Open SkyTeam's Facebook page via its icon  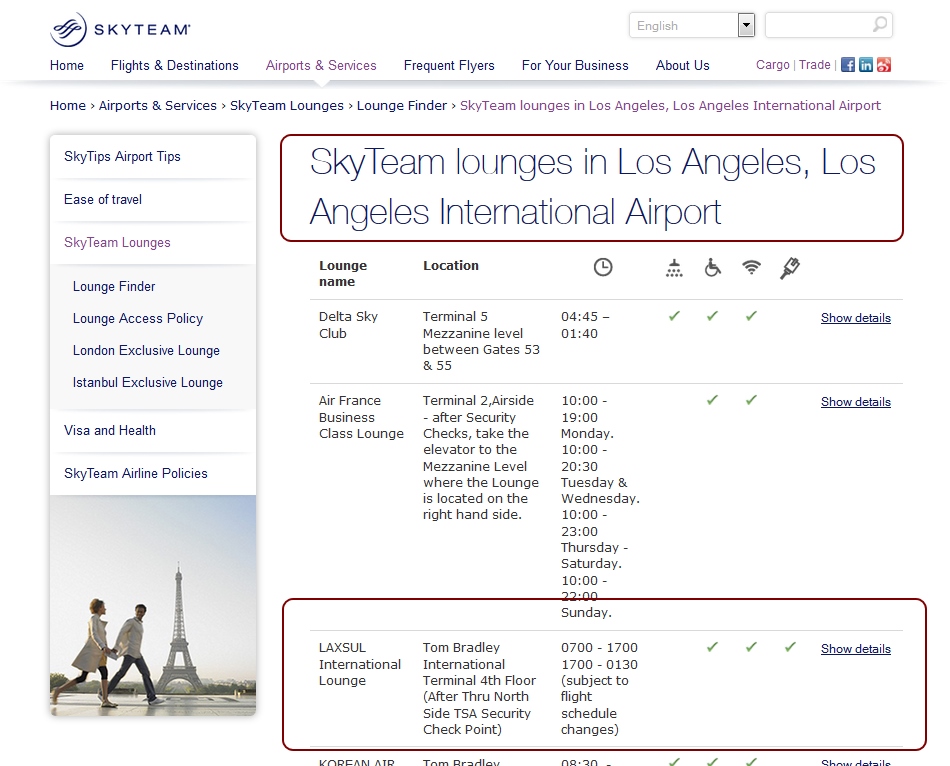(846, 64)
